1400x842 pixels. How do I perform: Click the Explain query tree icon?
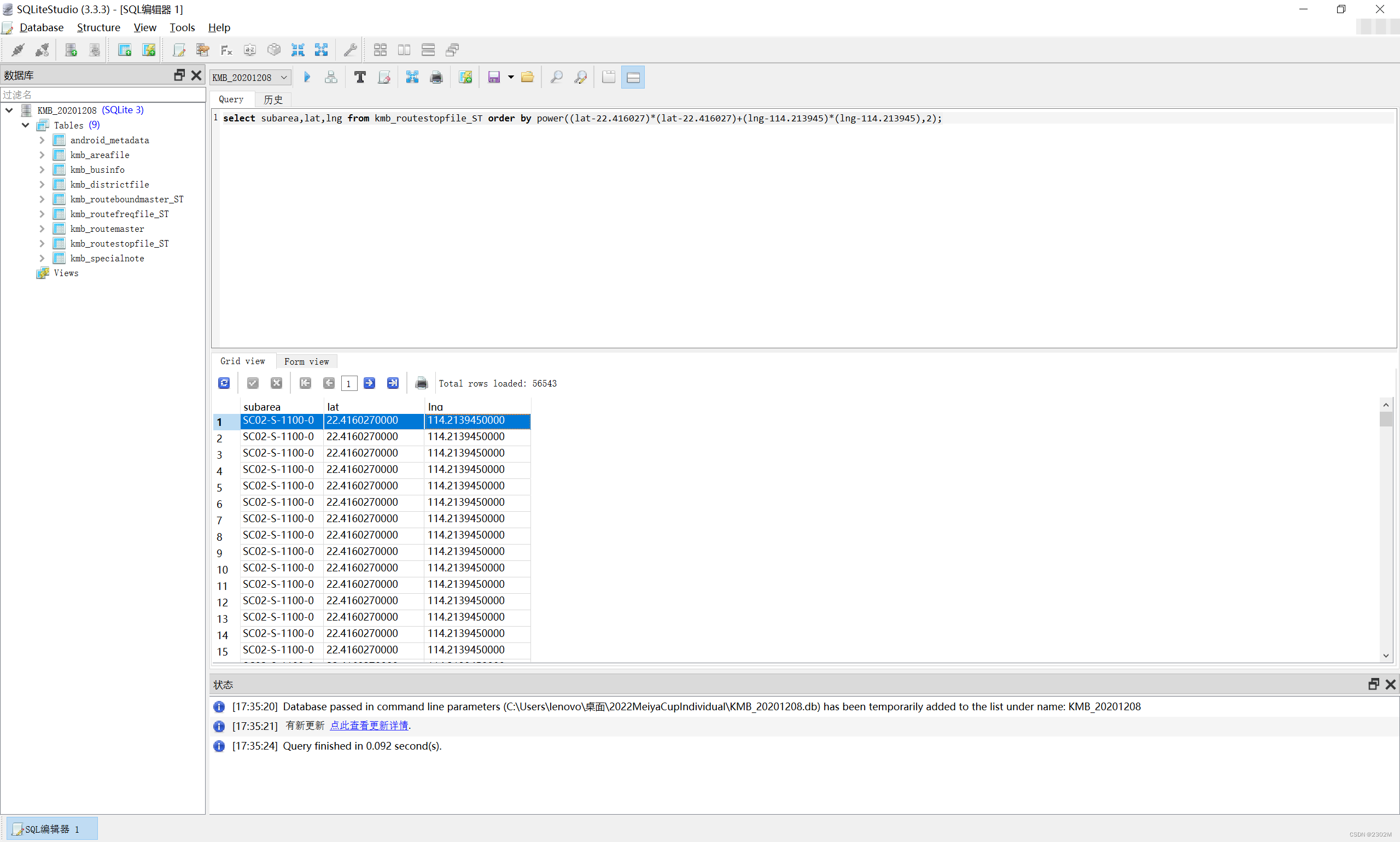(331, 77)
